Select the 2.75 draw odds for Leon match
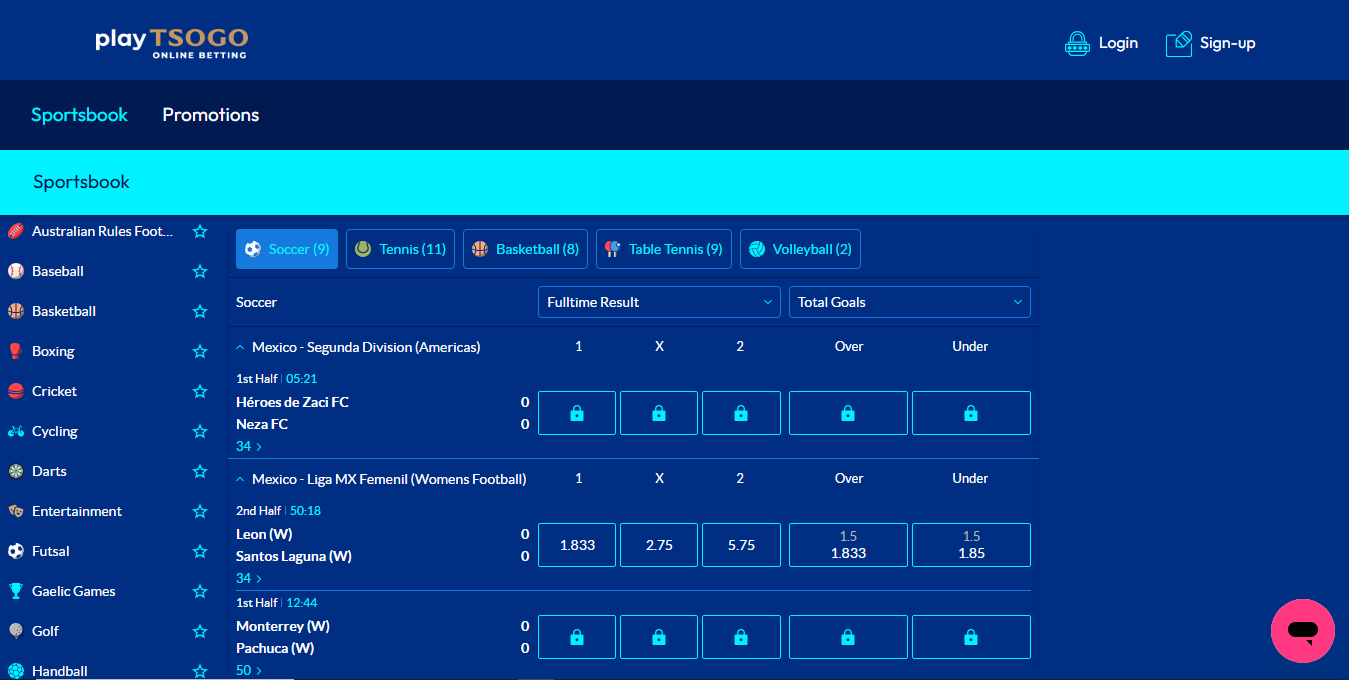The image size is (1349, 680). coord(658,544)
